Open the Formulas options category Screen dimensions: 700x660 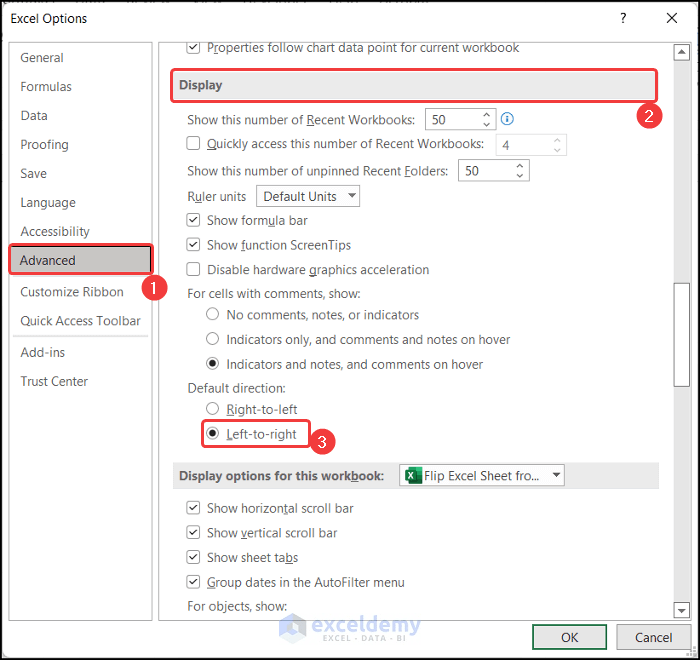pyautogui.click(x=46, y=87)
